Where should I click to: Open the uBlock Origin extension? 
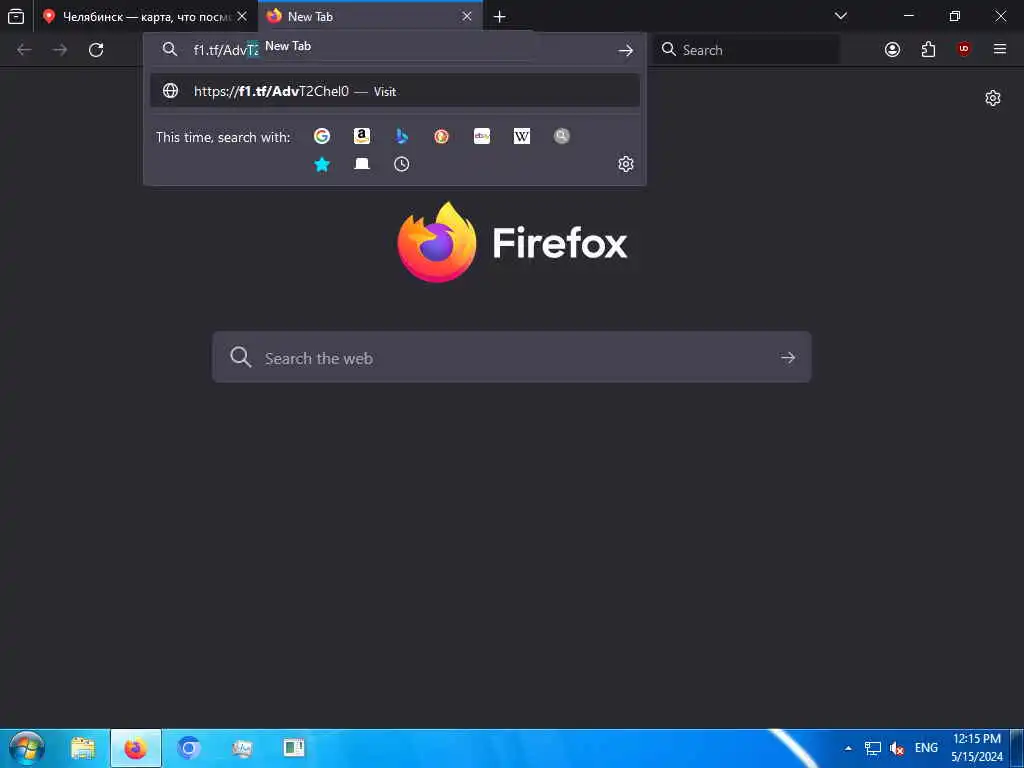click(x=964, y=50)
